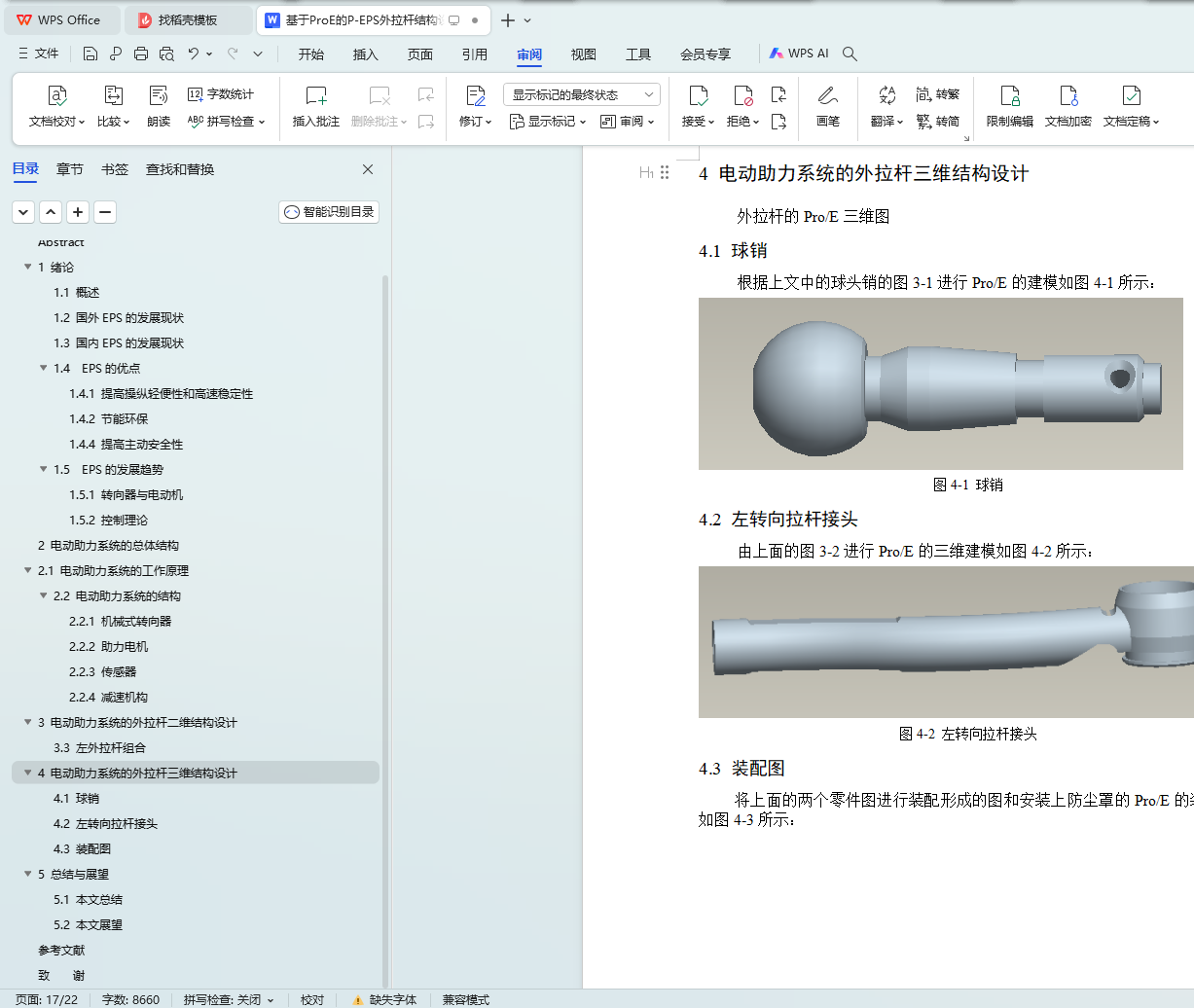Collapse the 2.1 电动助力系统的工作原理 node
Viewport: 1194px width, 1008px height.
click(28, 570)
